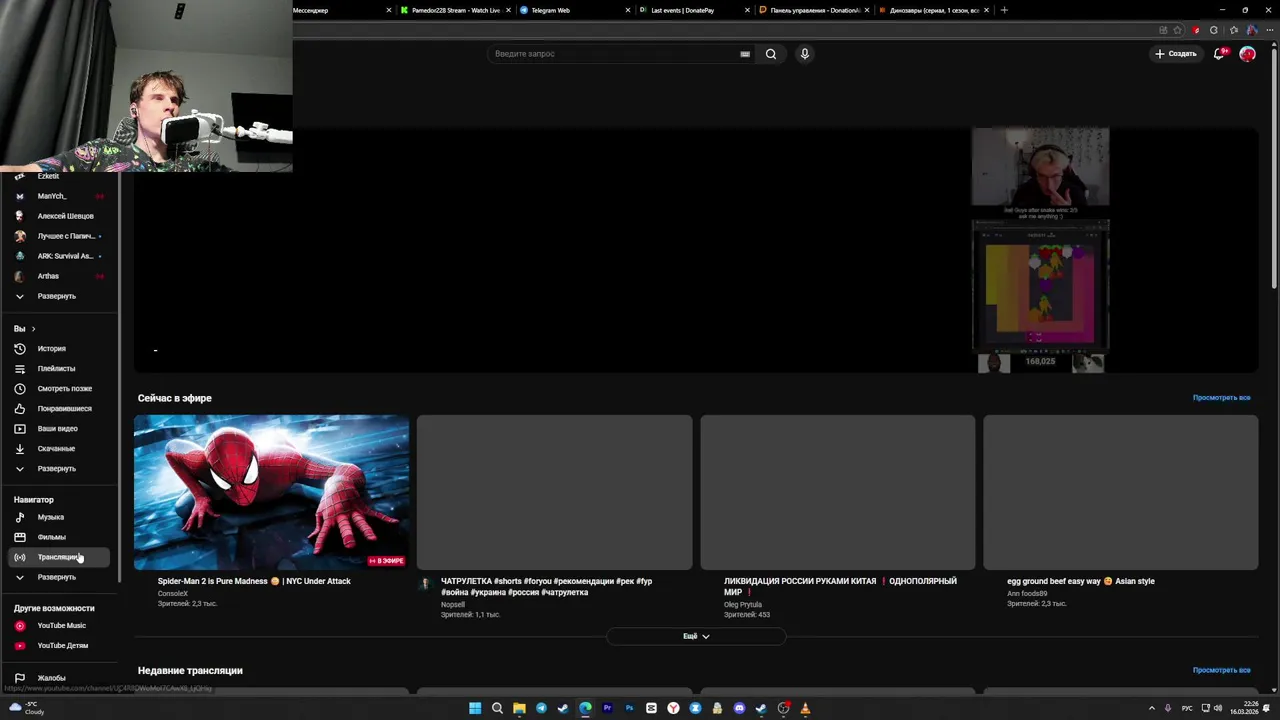Open the ManYch_ channel subscription
The height and width of the screenshot is (720, 1280).
(x=60, y=196)
